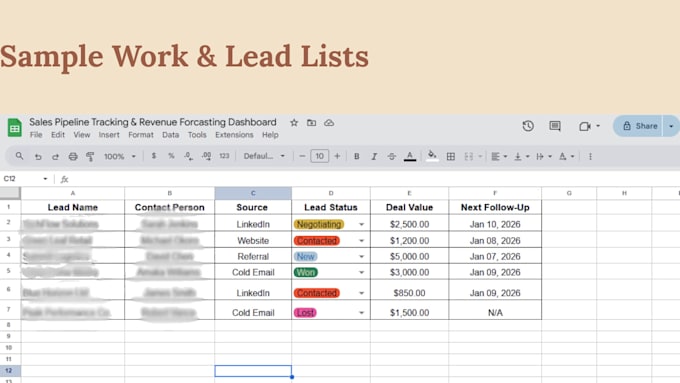Viewport: 680px width, 383px height.
Task: Click the merge cells icon
Action: point(469,157)
